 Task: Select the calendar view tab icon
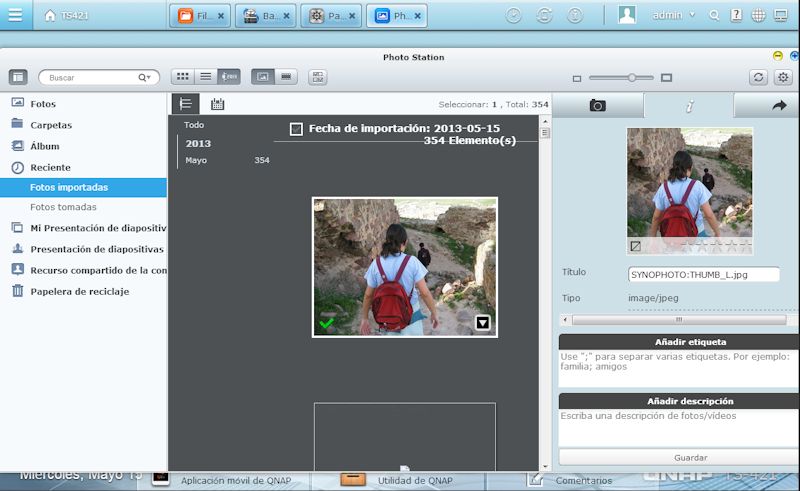(x=217, y=104)
